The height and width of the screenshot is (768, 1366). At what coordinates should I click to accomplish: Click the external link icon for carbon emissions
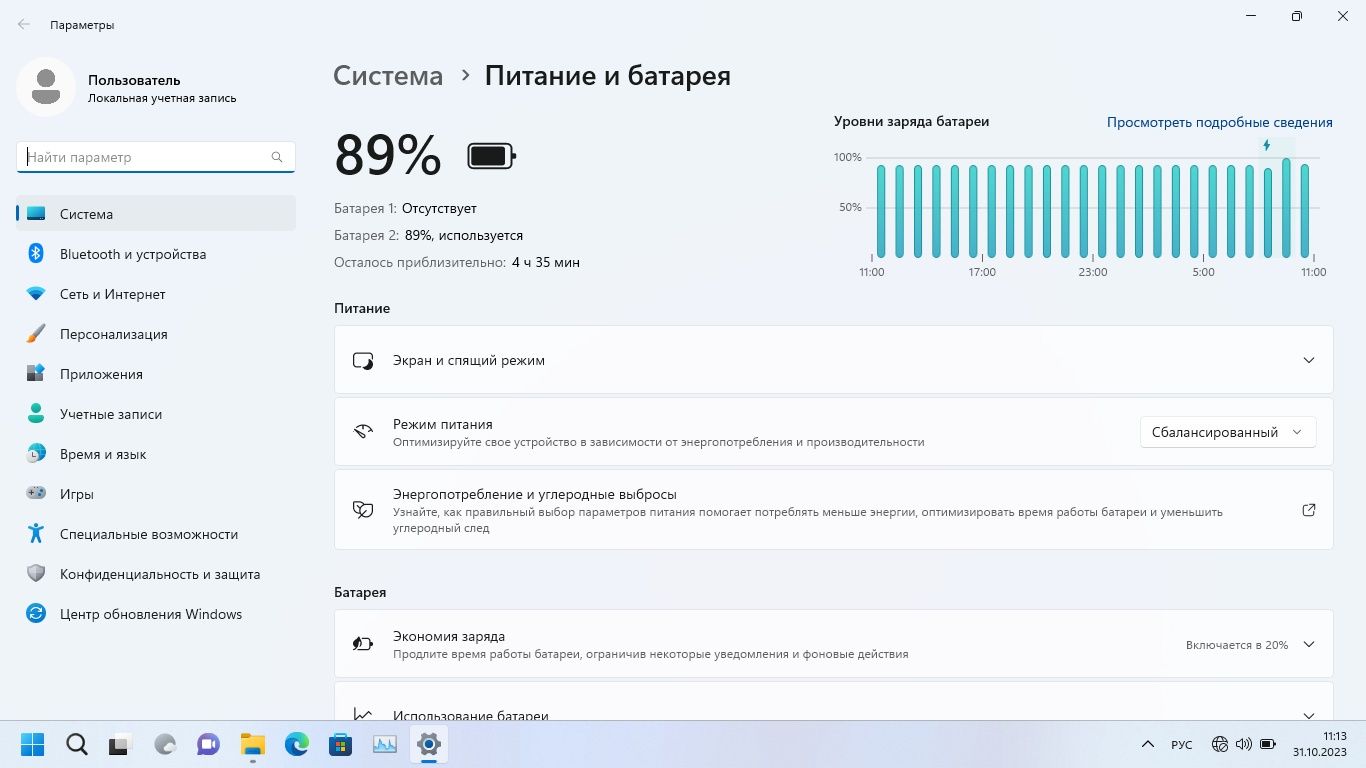[1309, 510]
